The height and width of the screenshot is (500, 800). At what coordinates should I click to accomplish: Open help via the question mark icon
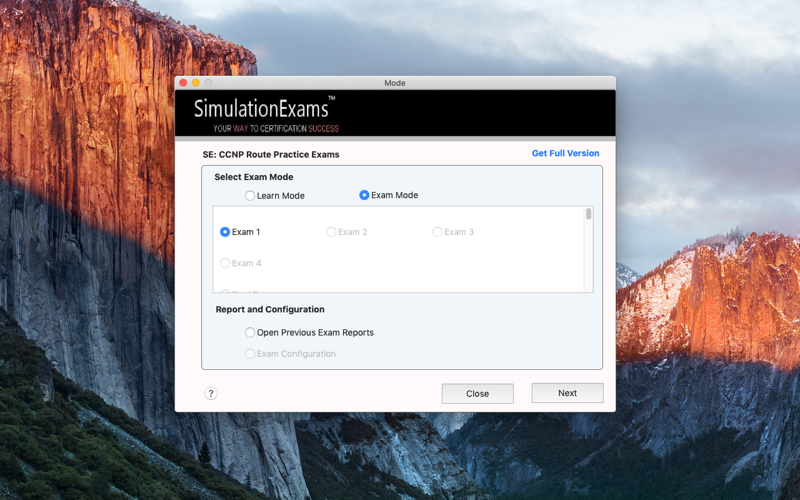tap(211, 393)
